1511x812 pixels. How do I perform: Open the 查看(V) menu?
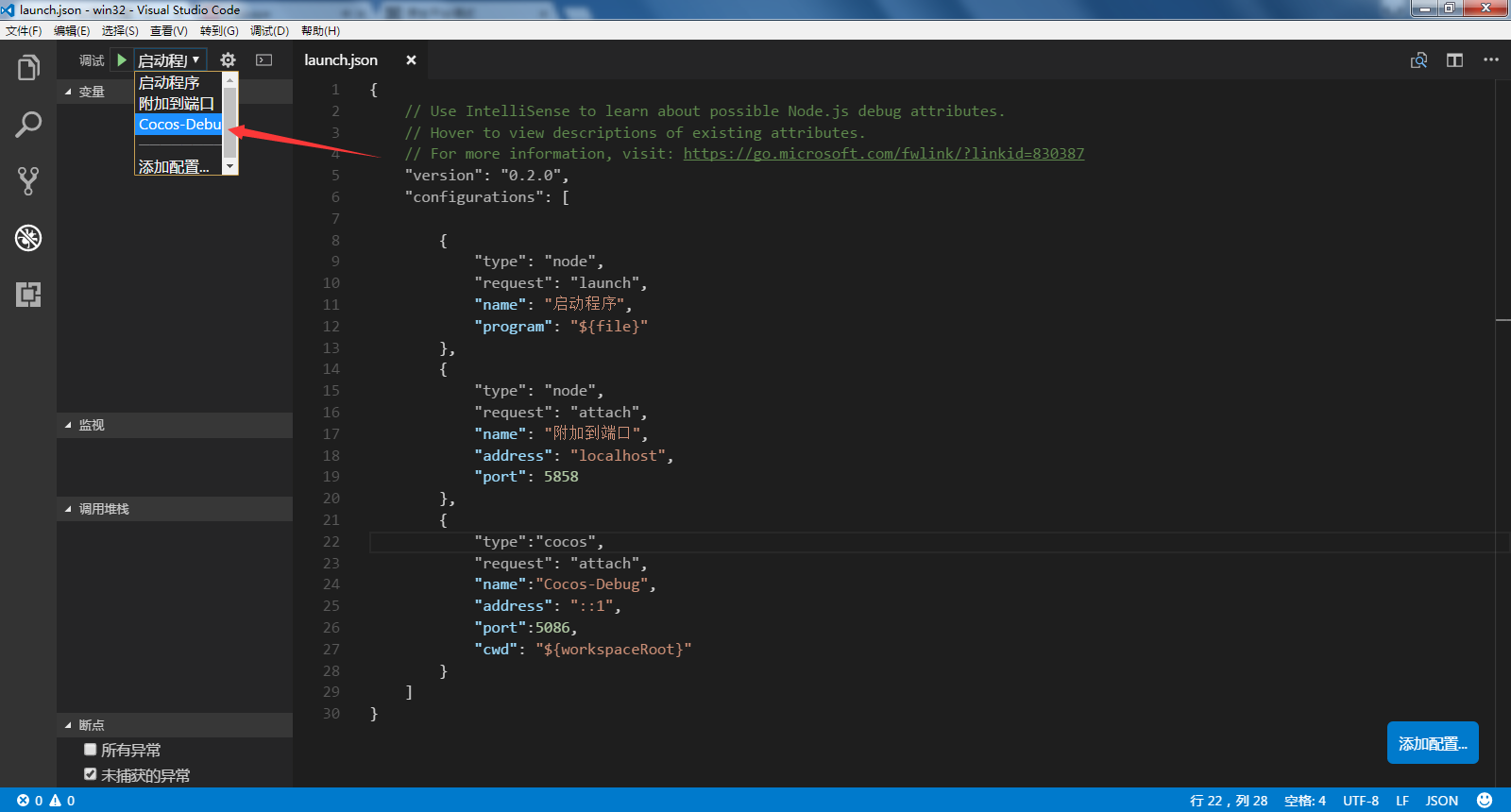click(169, 31)
